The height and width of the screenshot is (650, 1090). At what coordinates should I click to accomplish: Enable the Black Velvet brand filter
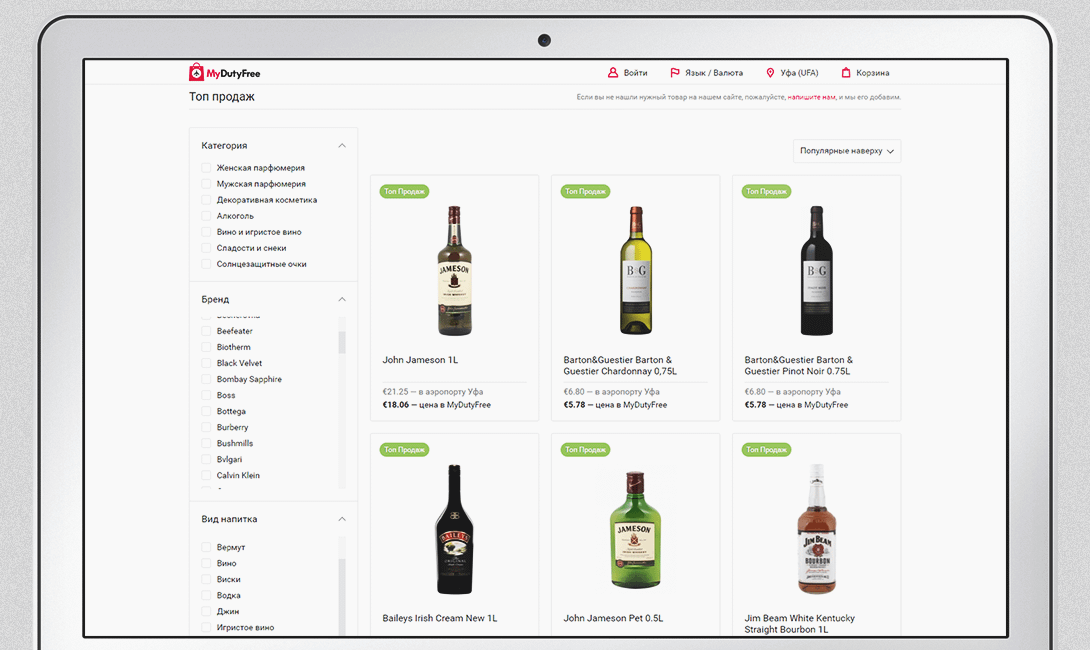pyautogui.click(x=206, y=363)
